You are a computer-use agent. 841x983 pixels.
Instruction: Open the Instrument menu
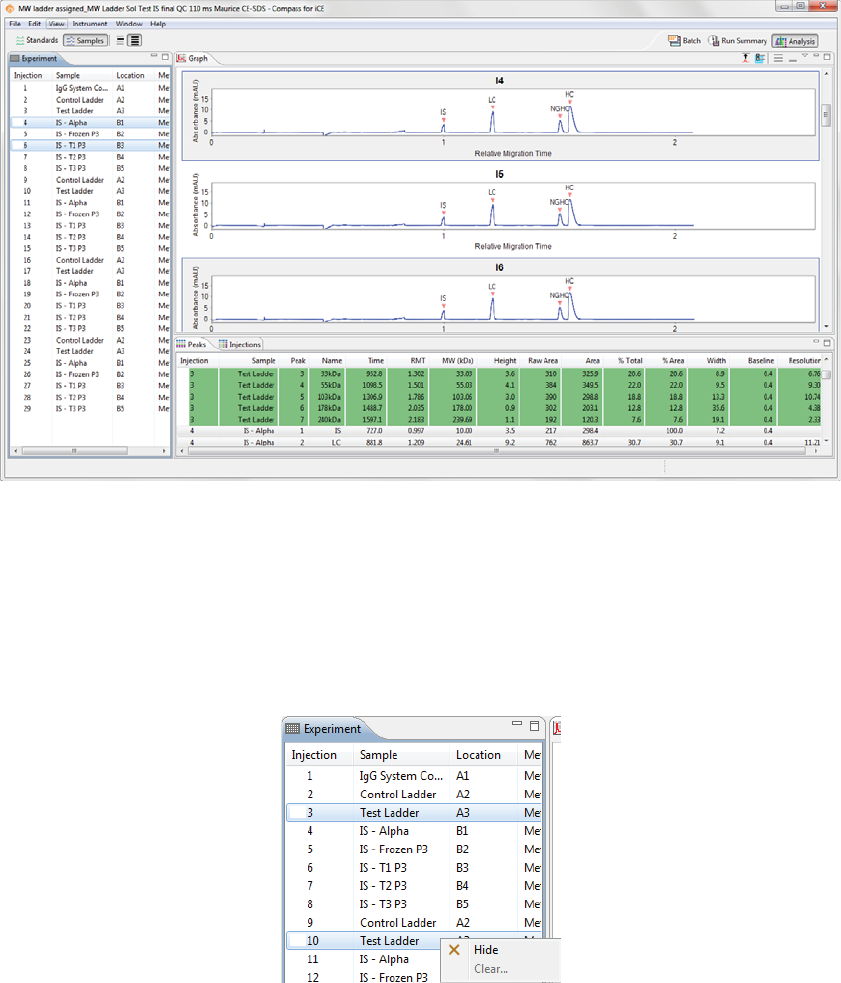pyautogui.click(x=90, y=24)
